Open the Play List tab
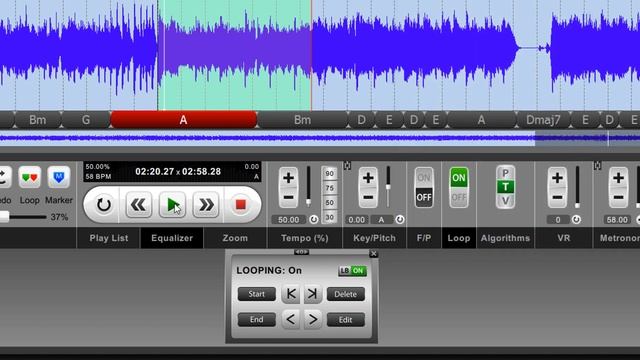This screenshot has height=360, width=640. pos(109,238)
